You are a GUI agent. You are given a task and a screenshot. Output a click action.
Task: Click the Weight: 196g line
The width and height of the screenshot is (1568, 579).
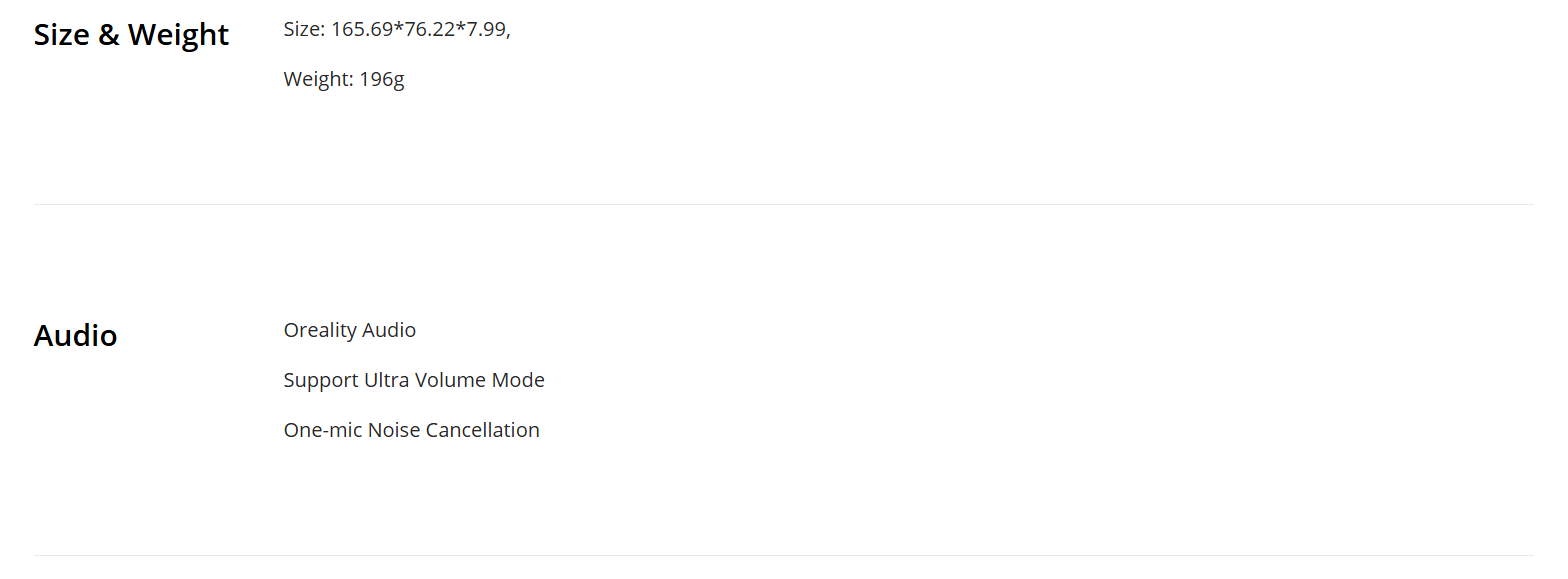(x=343, y=80)
